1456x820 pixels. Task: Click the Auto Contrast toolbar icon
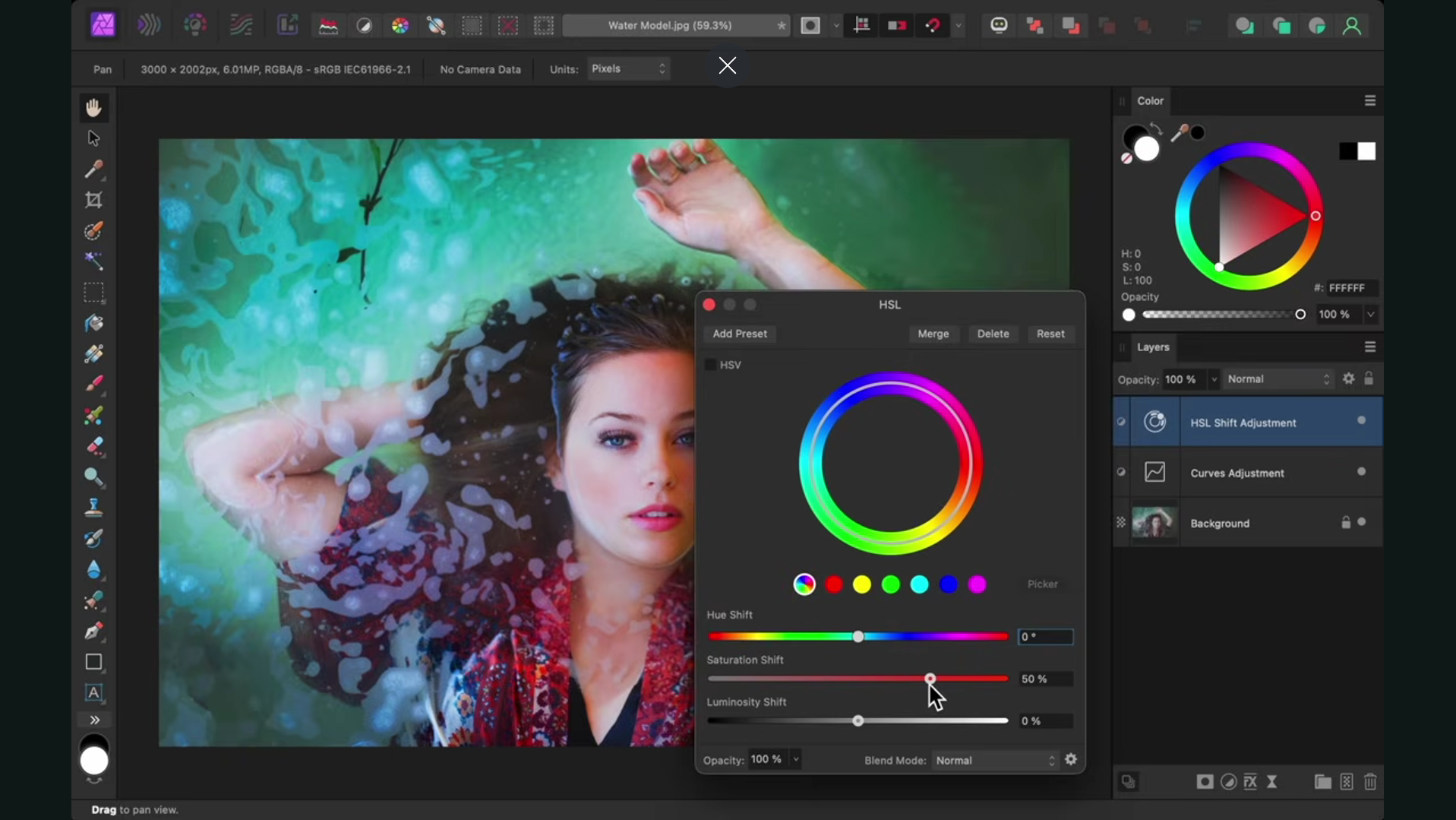[365, 26]
